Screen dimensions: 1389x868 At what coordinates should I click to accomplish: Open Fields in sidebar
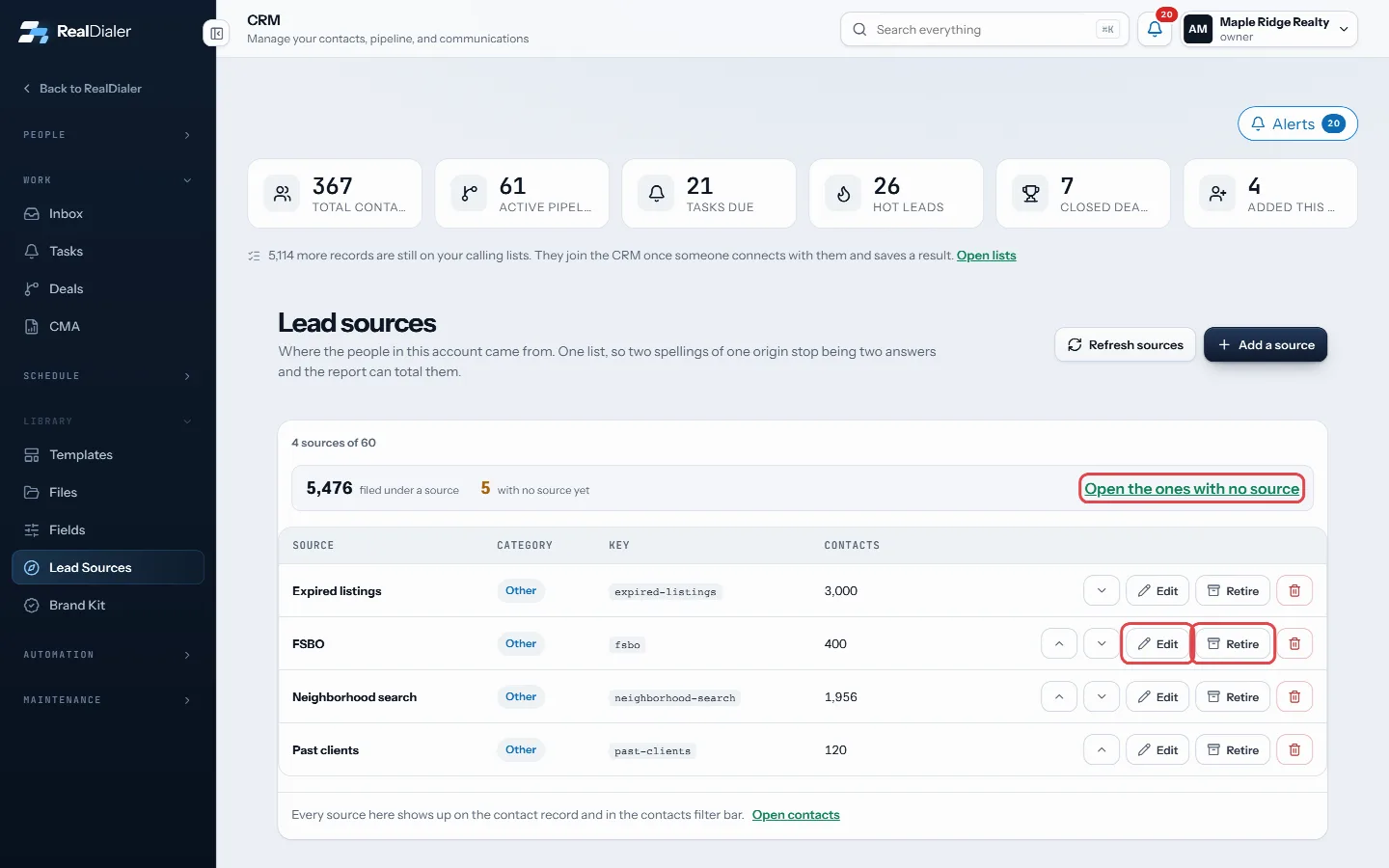[108, 530]
